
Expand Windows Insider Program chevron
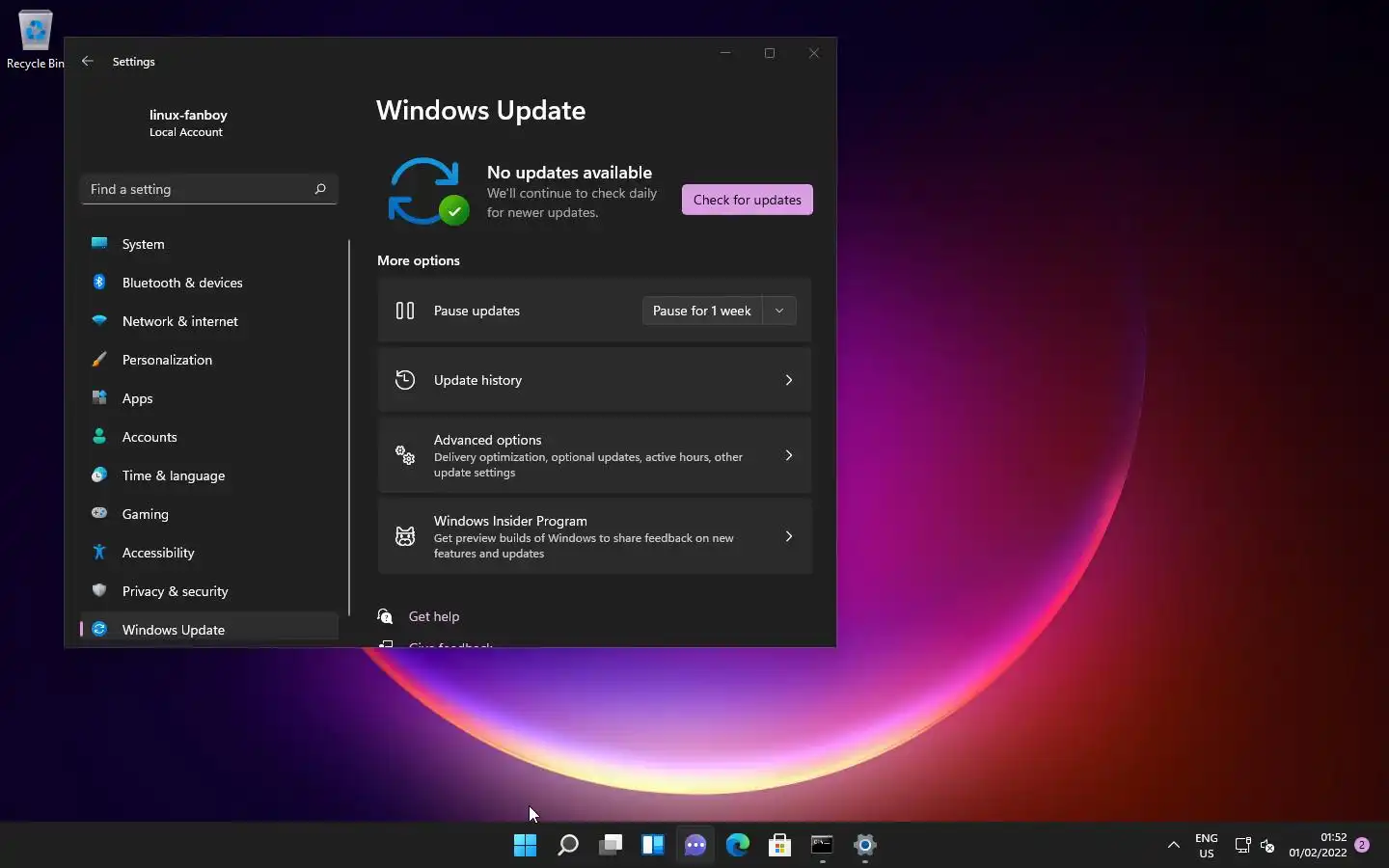pyautogui.click(x=789, y=536)
